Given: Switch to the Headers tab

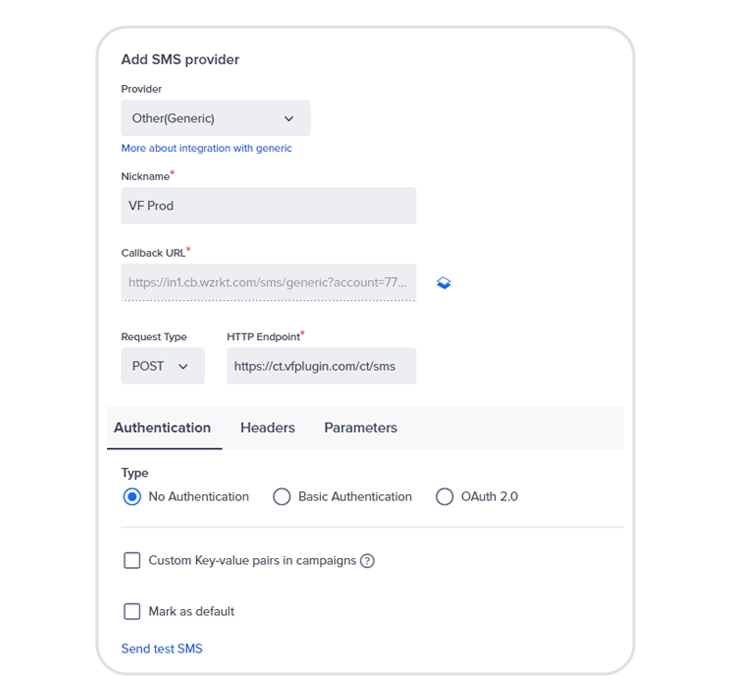Looking at the screenshot, I should (x=268, y=428).
